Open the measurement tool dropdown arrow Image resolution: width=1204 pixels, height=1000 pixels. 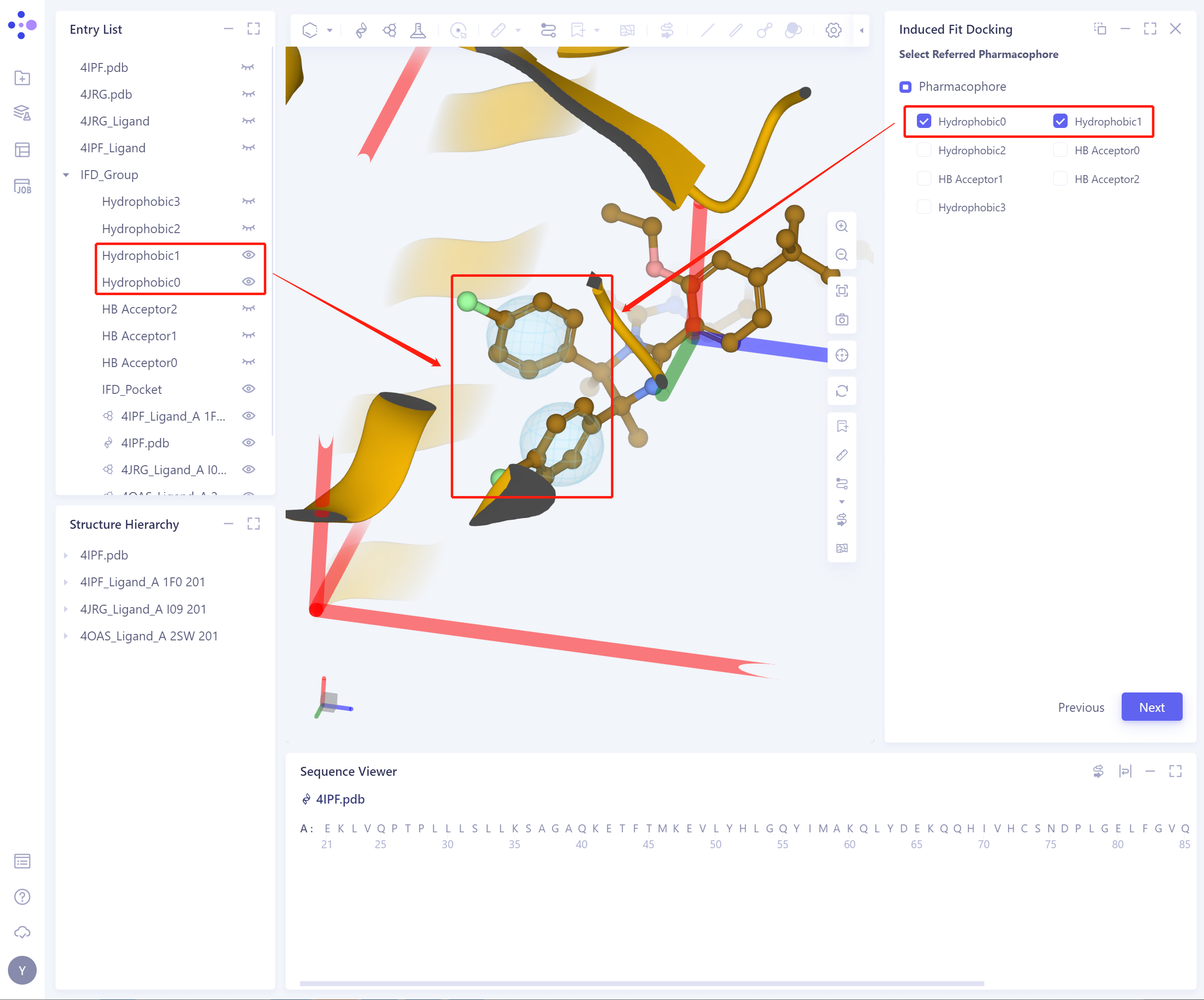pyautogui.click(x=518, y=30)
